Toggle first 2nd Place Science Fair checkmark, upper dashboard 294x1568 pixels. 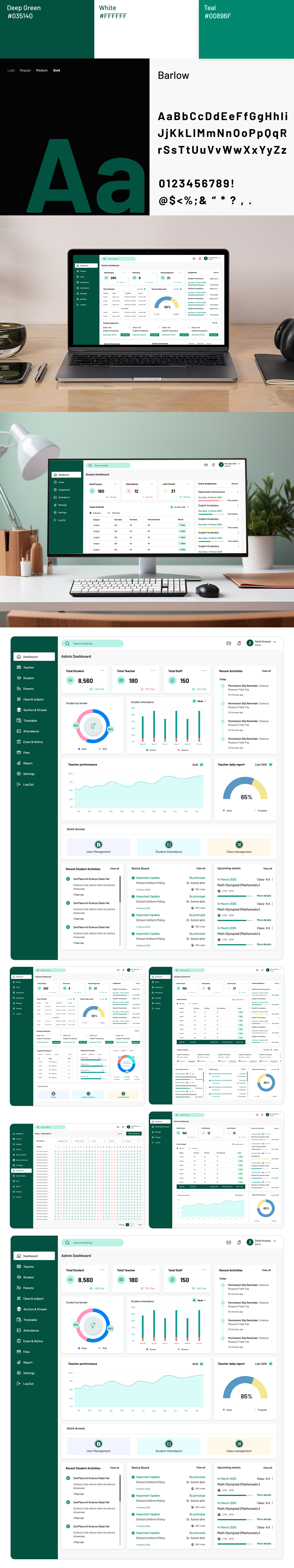coord(68,879)
